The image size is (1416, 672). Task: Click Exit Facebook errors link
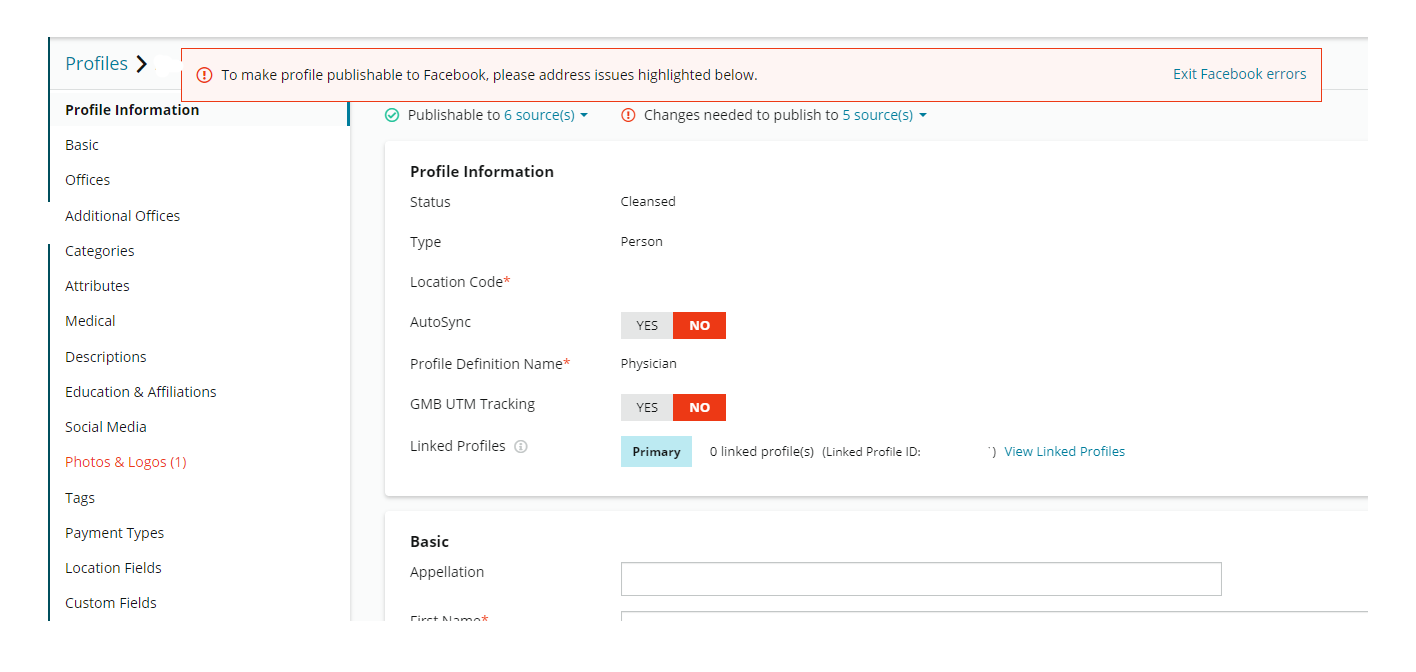click(1239, 74)
